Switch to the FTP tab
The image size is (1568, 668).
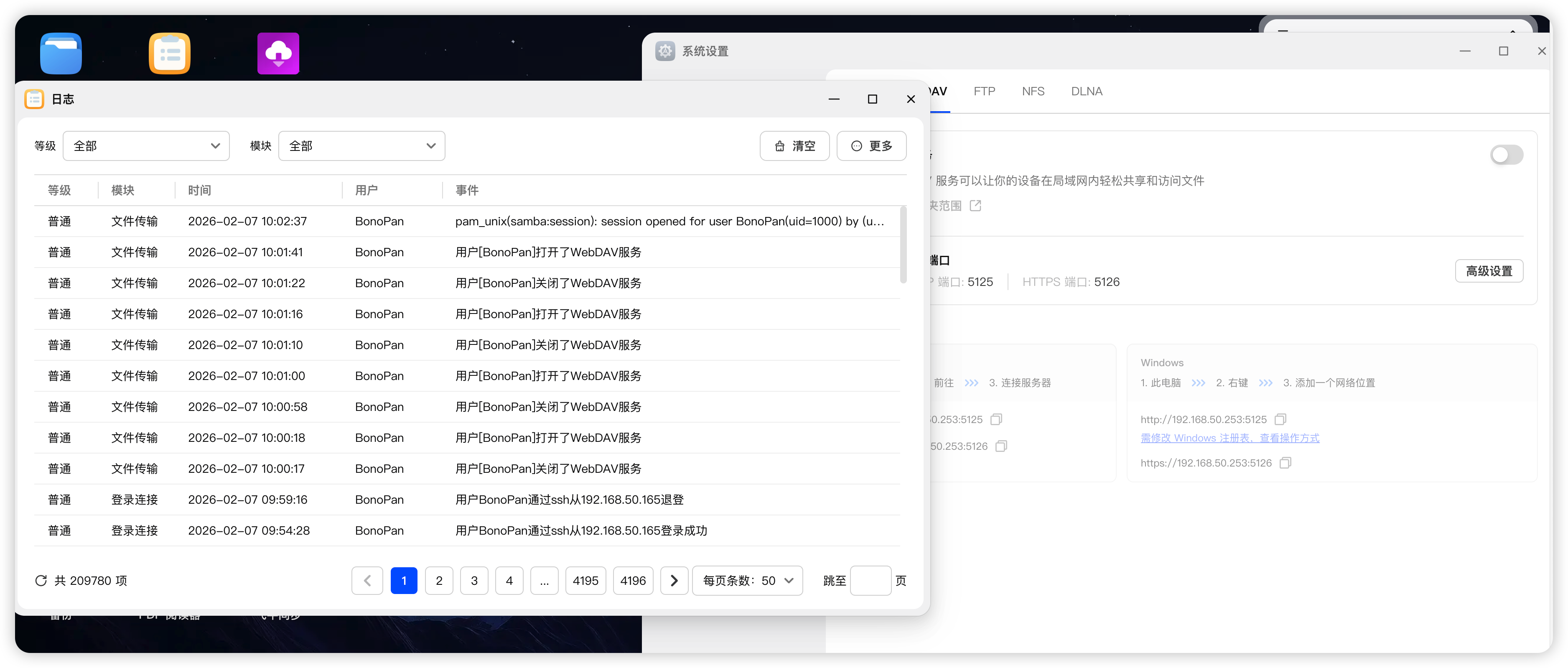coord(984,92)
